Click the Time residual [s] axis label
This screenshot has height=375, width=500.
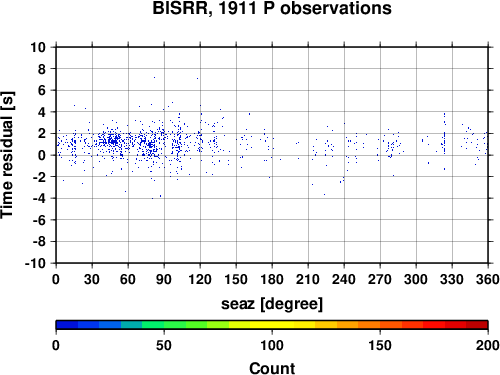pyautogui.click(x=8, y=155)
